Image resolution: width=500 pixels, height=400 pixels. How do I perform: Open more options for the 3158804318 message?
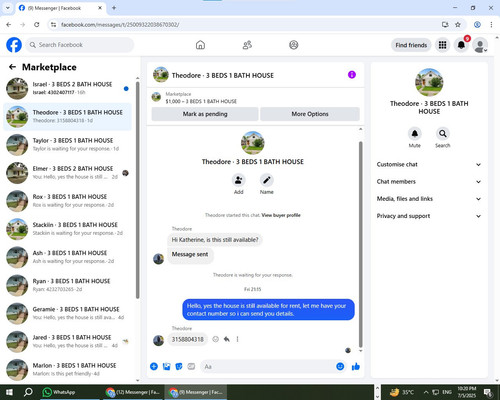tap(237, 339)
